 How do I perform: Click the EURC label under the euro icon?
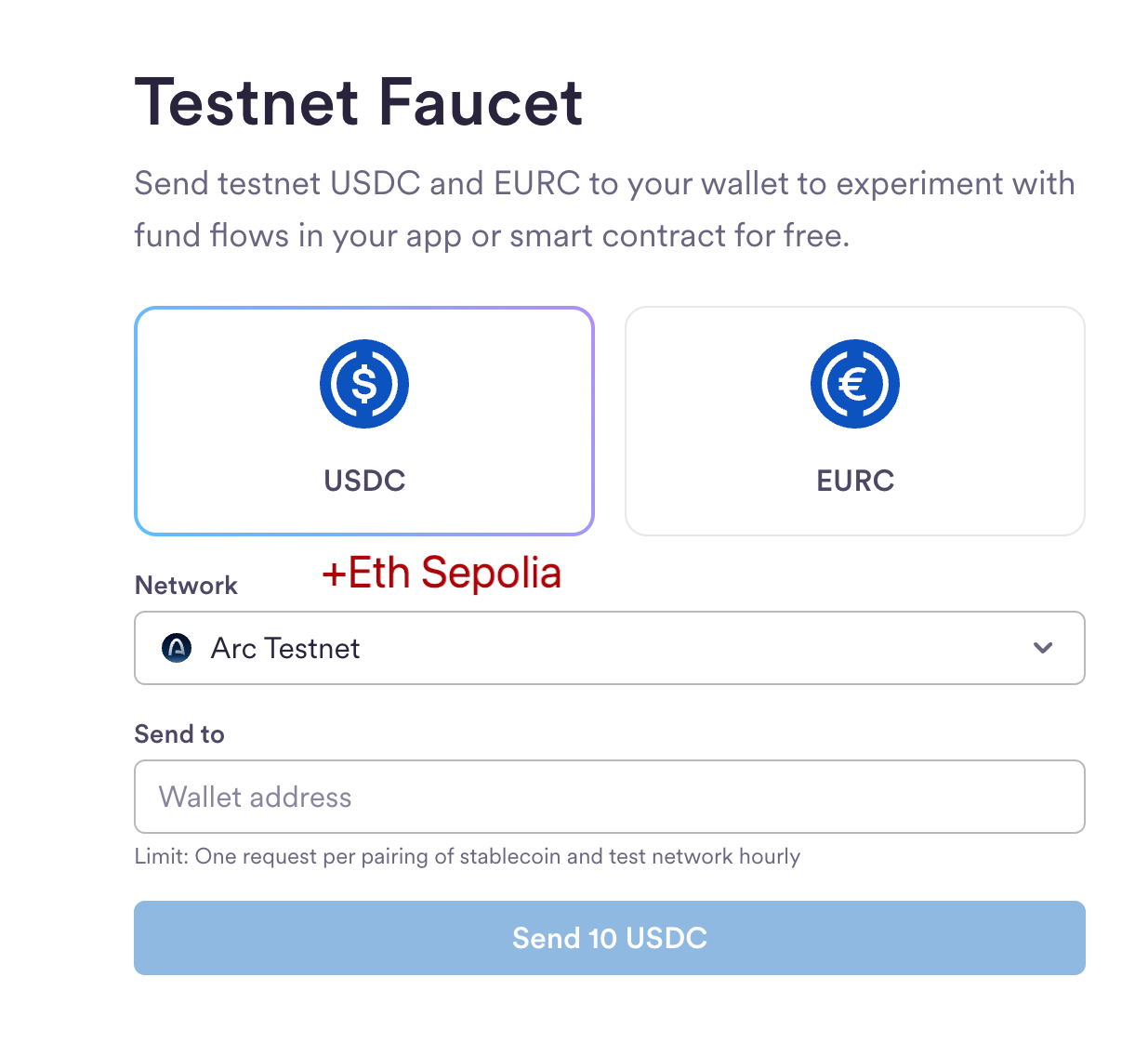(855, 481)
